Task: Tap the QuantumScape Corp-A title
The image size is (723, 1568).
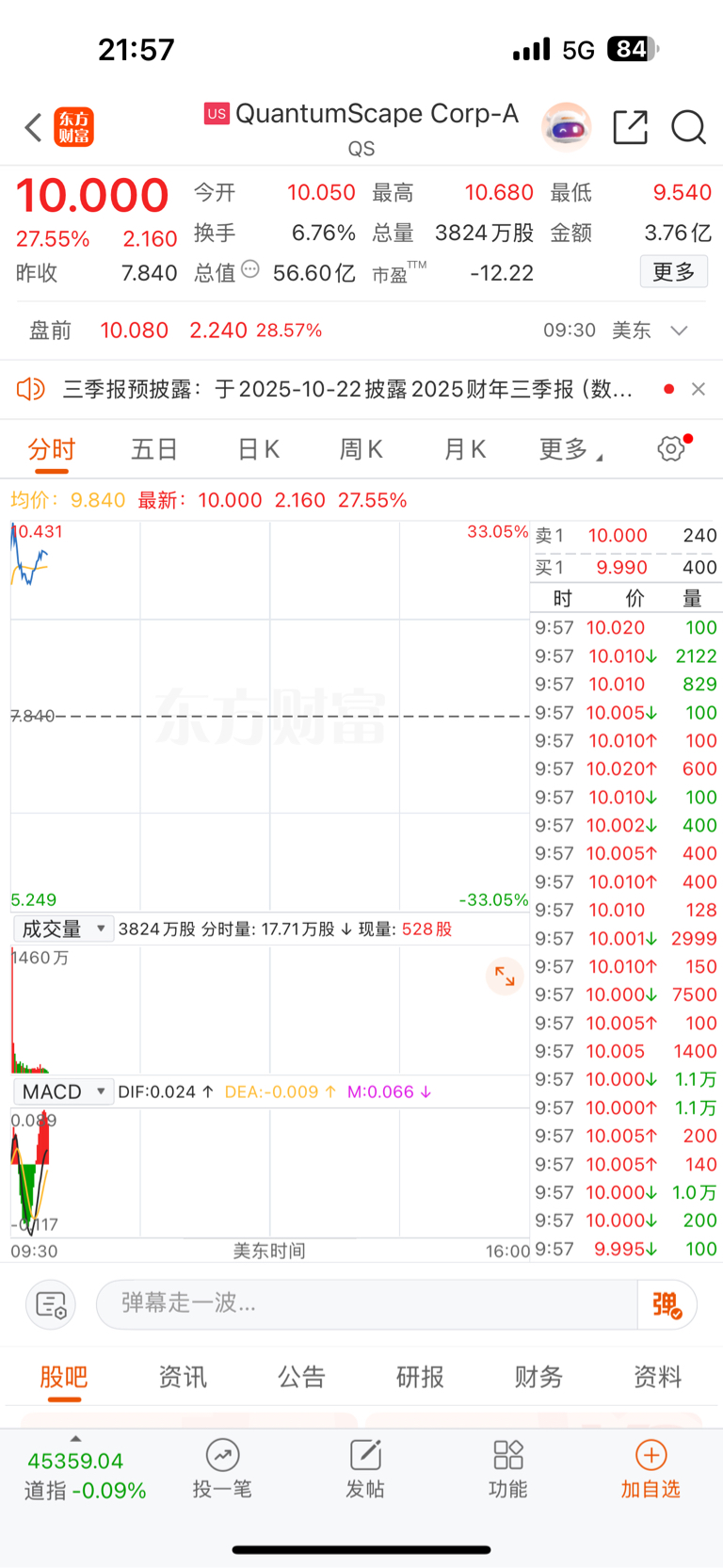Action: [x=377, y=114]
